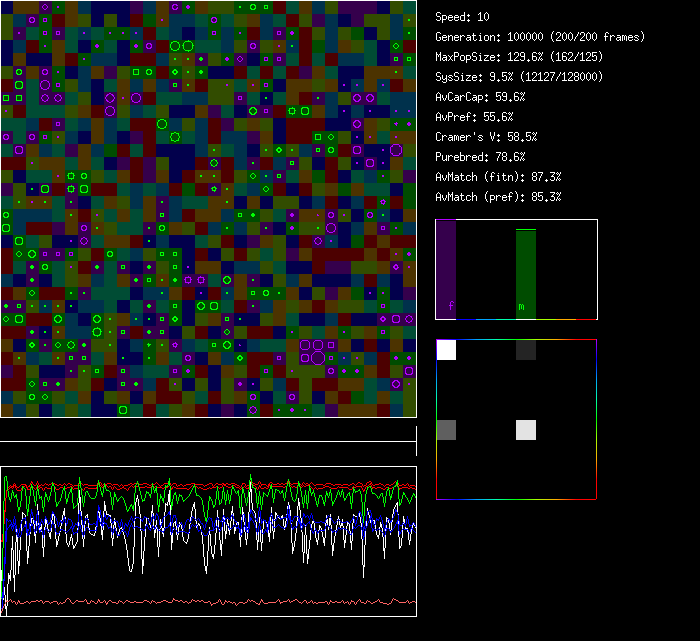Pick the medium gray square on the matrix's left edge
The height and width of the screenshot is (641, 700).
click(446, 430)
